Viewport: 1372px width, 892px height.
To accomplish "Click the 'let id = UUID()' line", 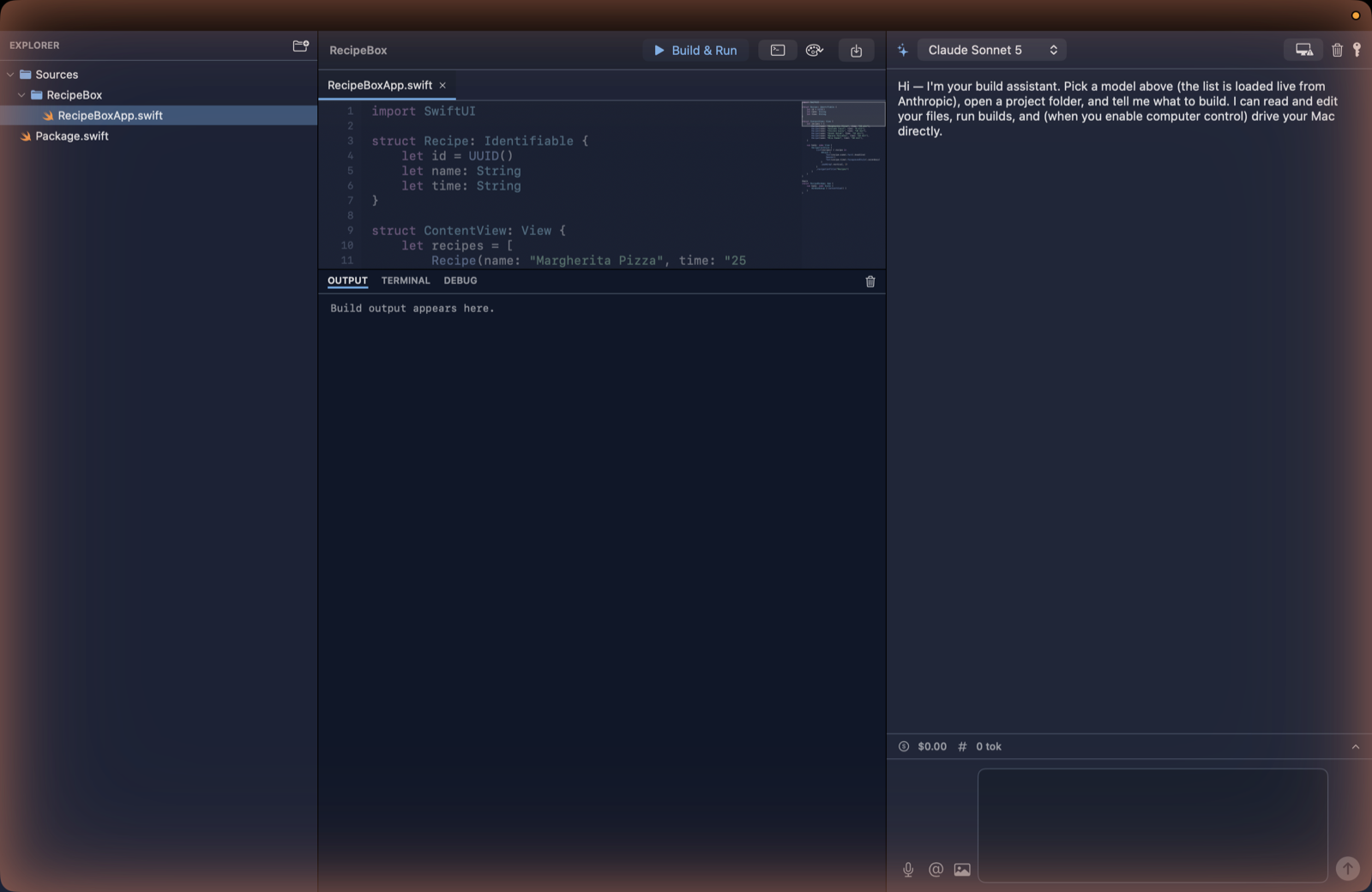I will tap(457, 156).
